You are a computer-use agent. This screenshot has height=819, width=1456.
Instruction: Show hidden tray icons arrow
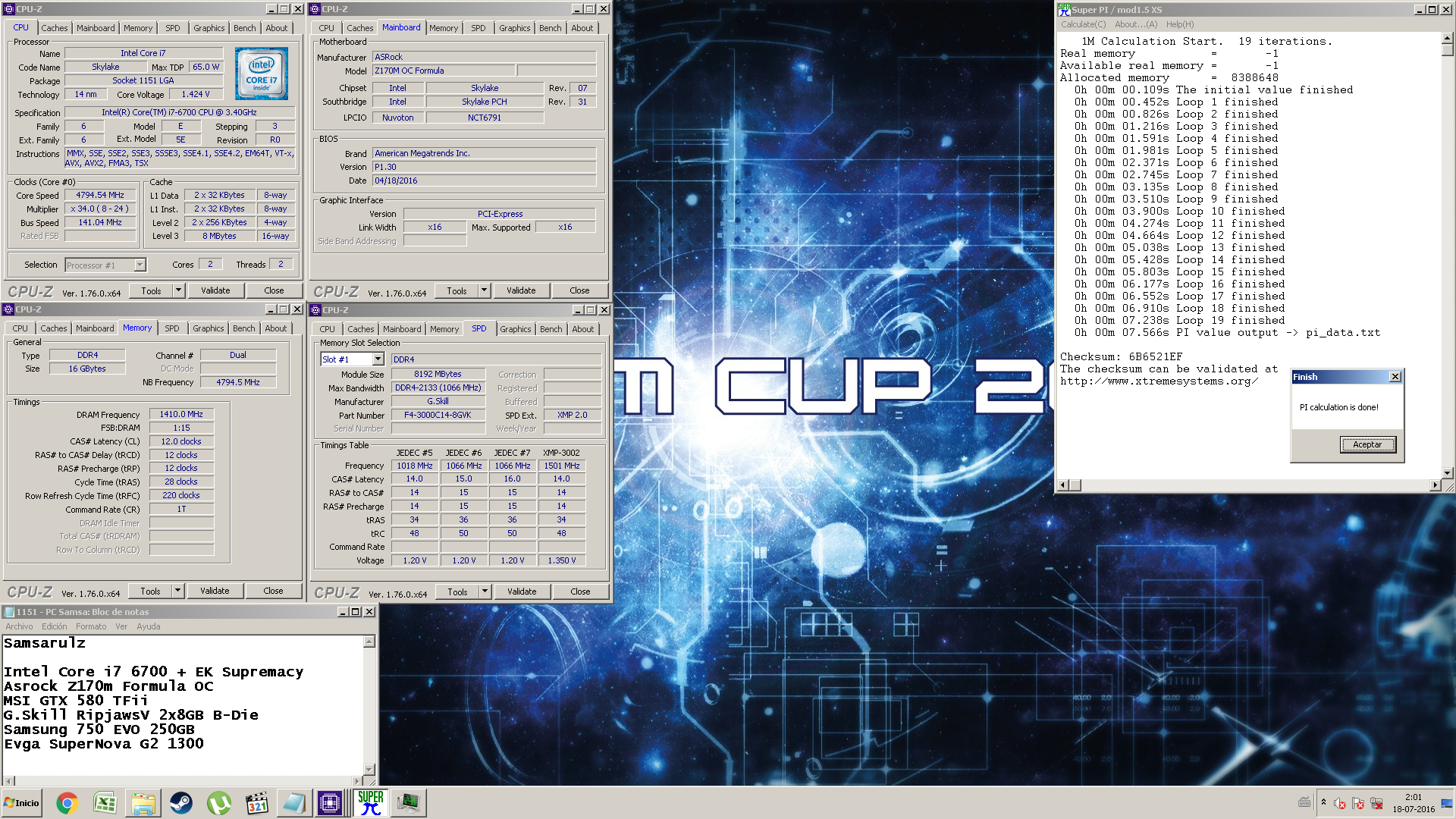tap(1323, 802)
